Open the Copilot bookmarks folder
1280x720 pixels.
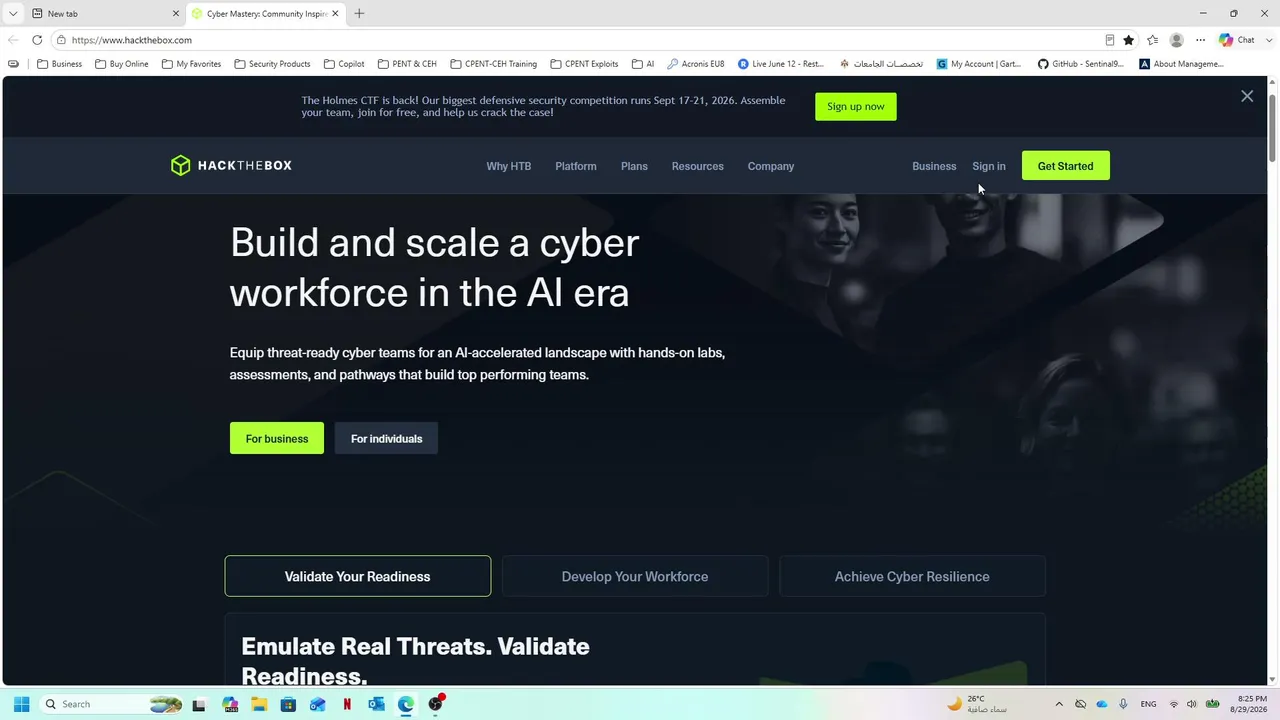(344, 64)
